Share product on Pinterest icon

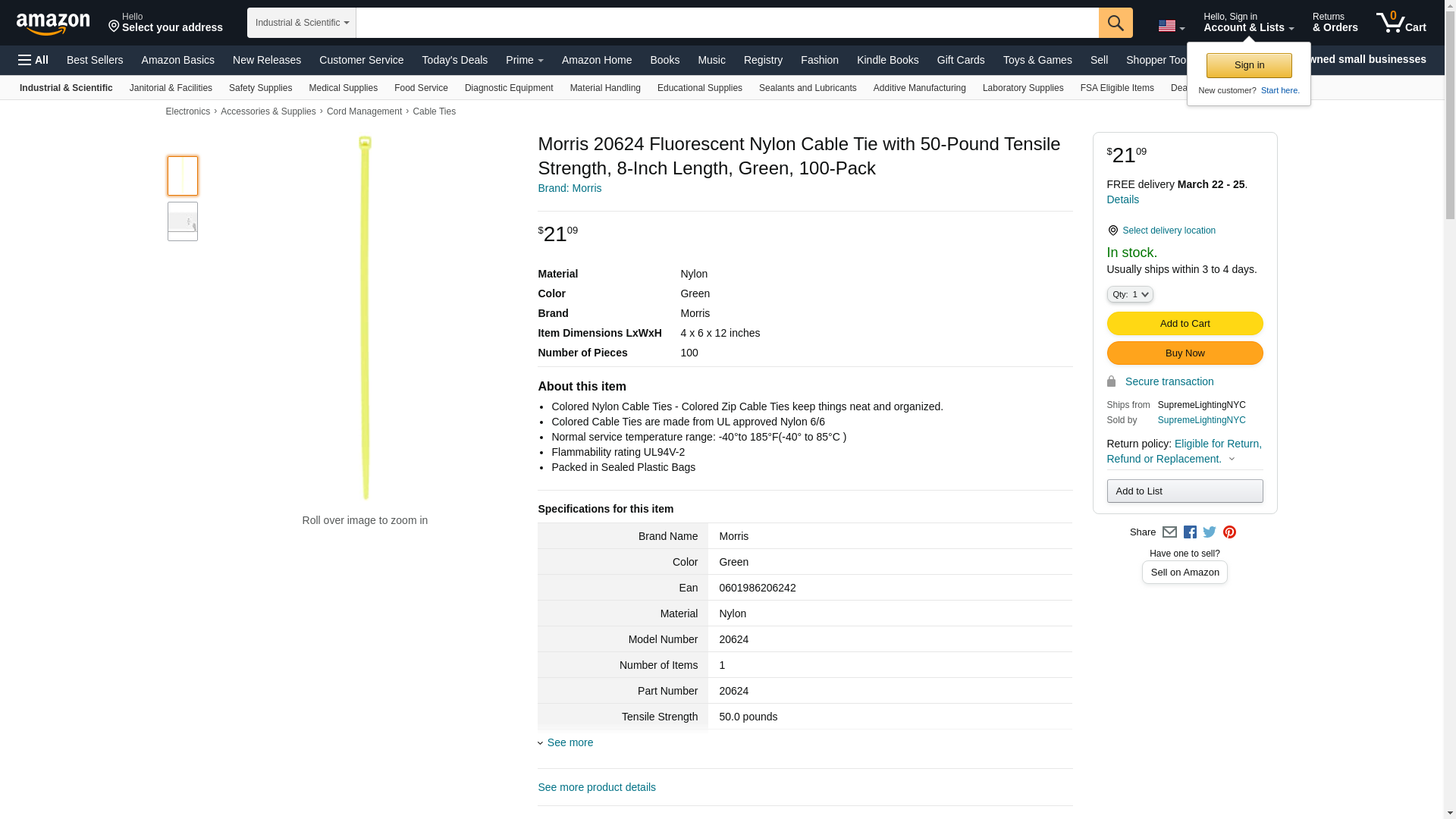click(1229, 532)
